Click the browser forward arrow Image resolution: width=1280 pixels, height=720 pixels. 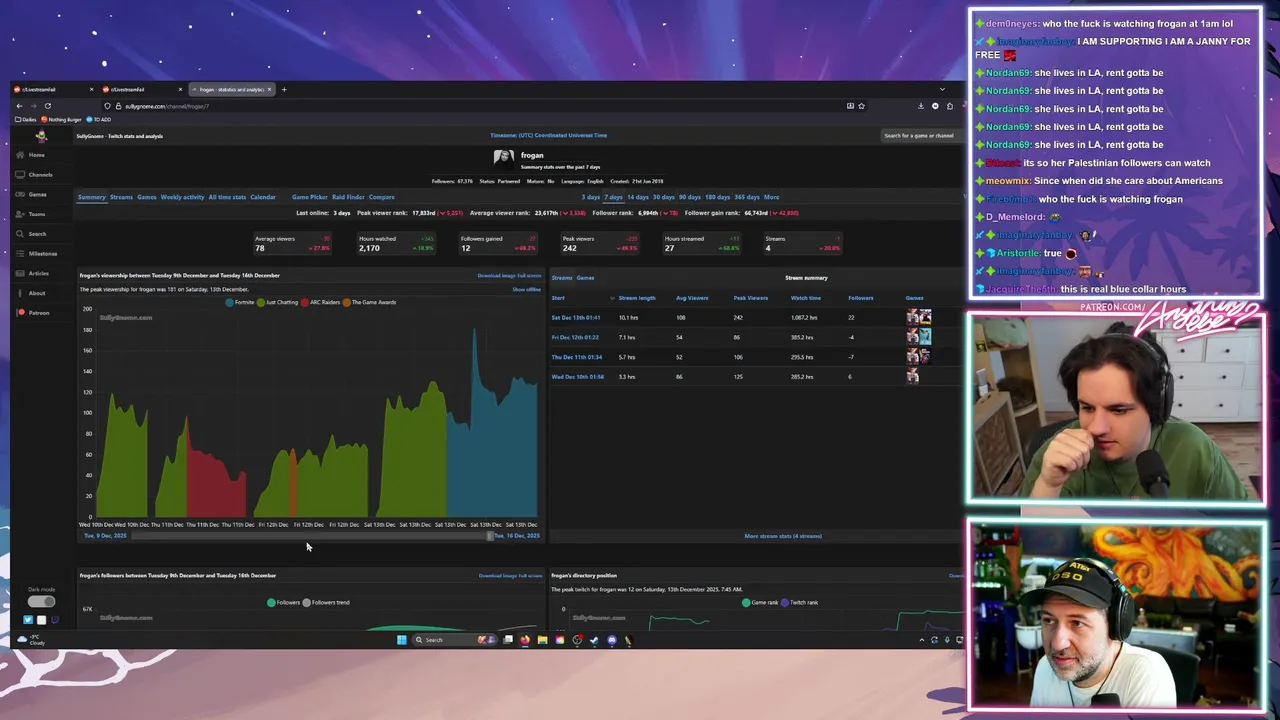[x=33, y=106]
